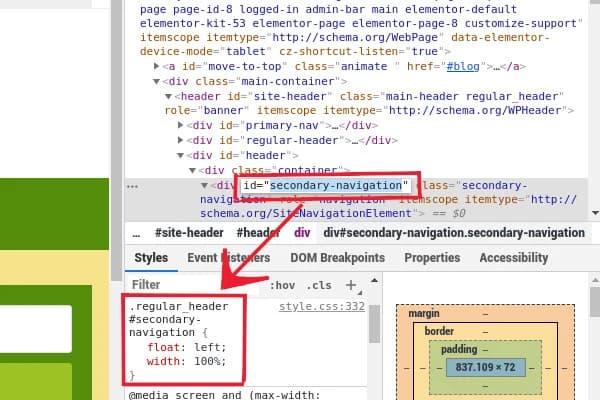Select div#secondary-navigation.secondary-navigation breadcrumb

pos(454,233)
